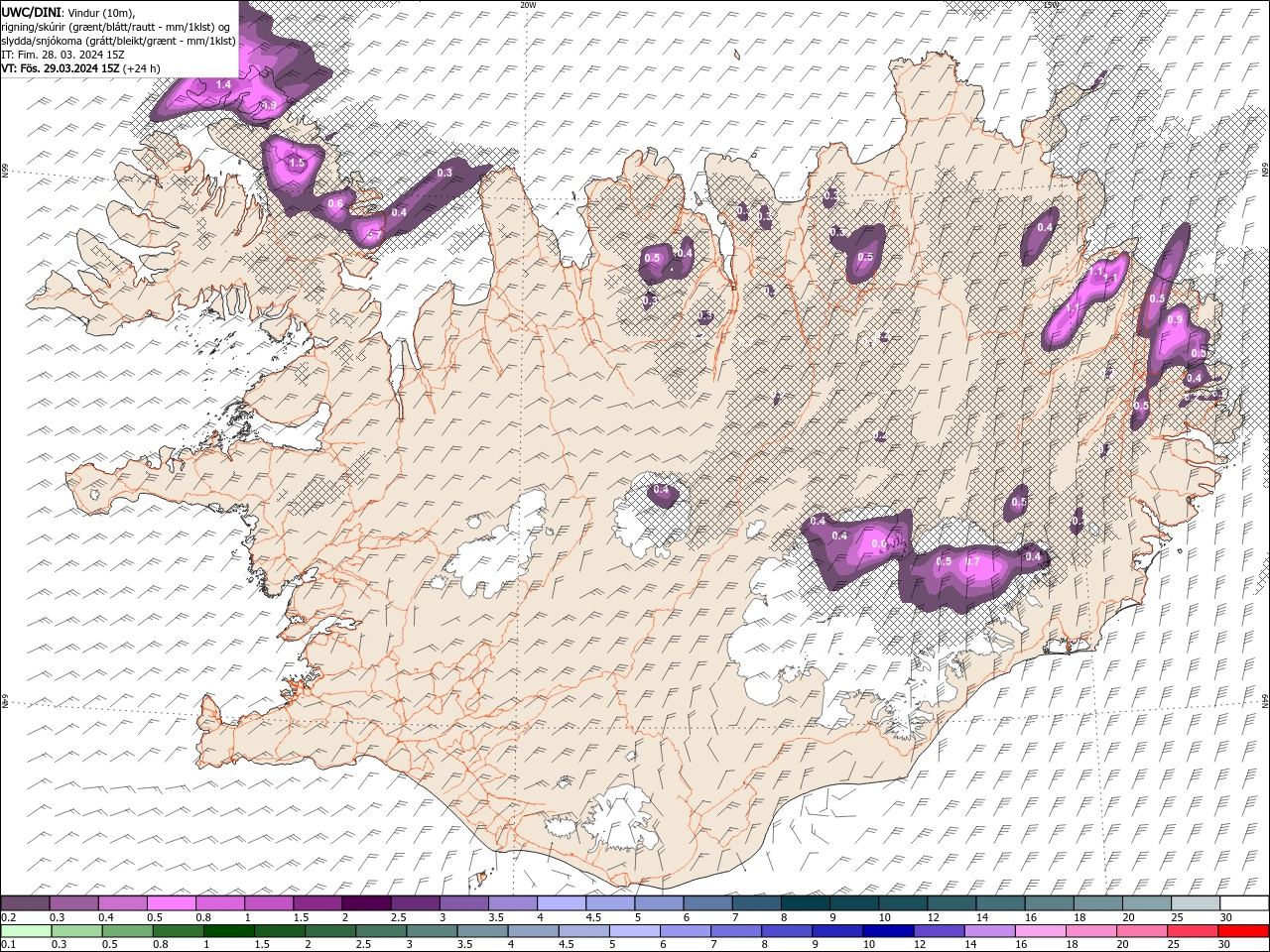Click the "12" label under the teal snow scale

coord(934,917)
